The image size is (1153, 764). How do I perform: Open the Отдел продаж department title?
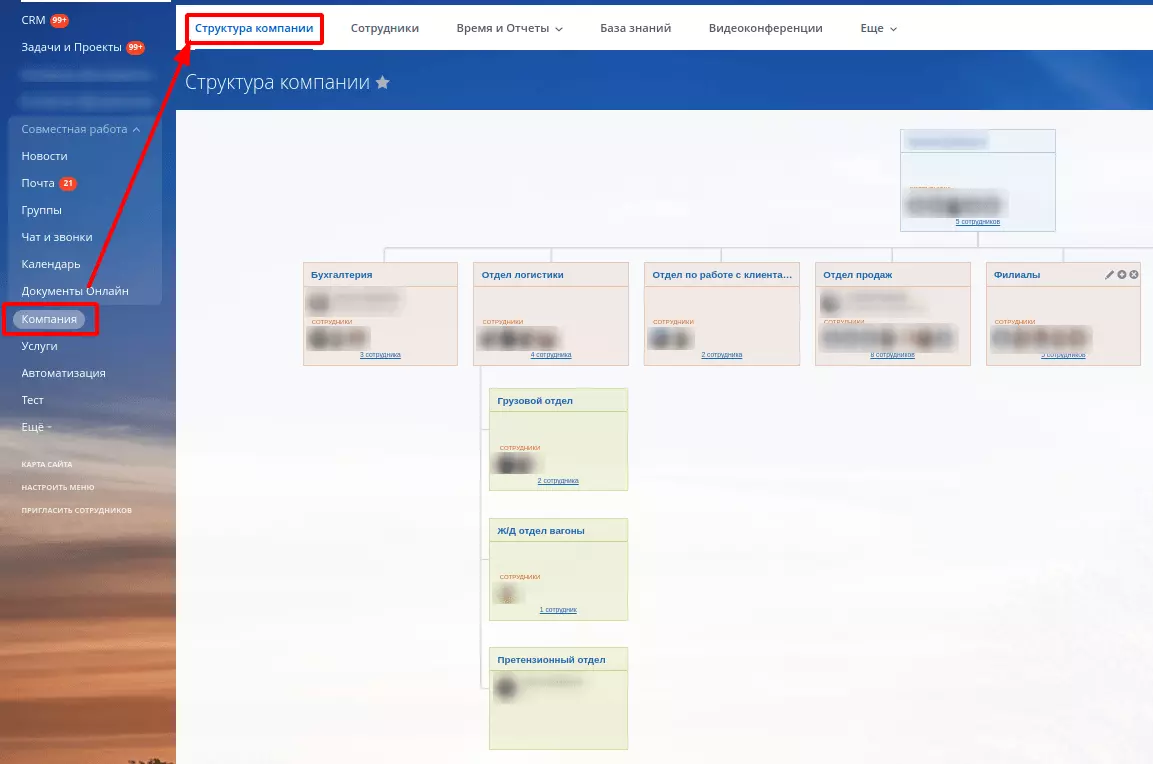coord(857,275)
